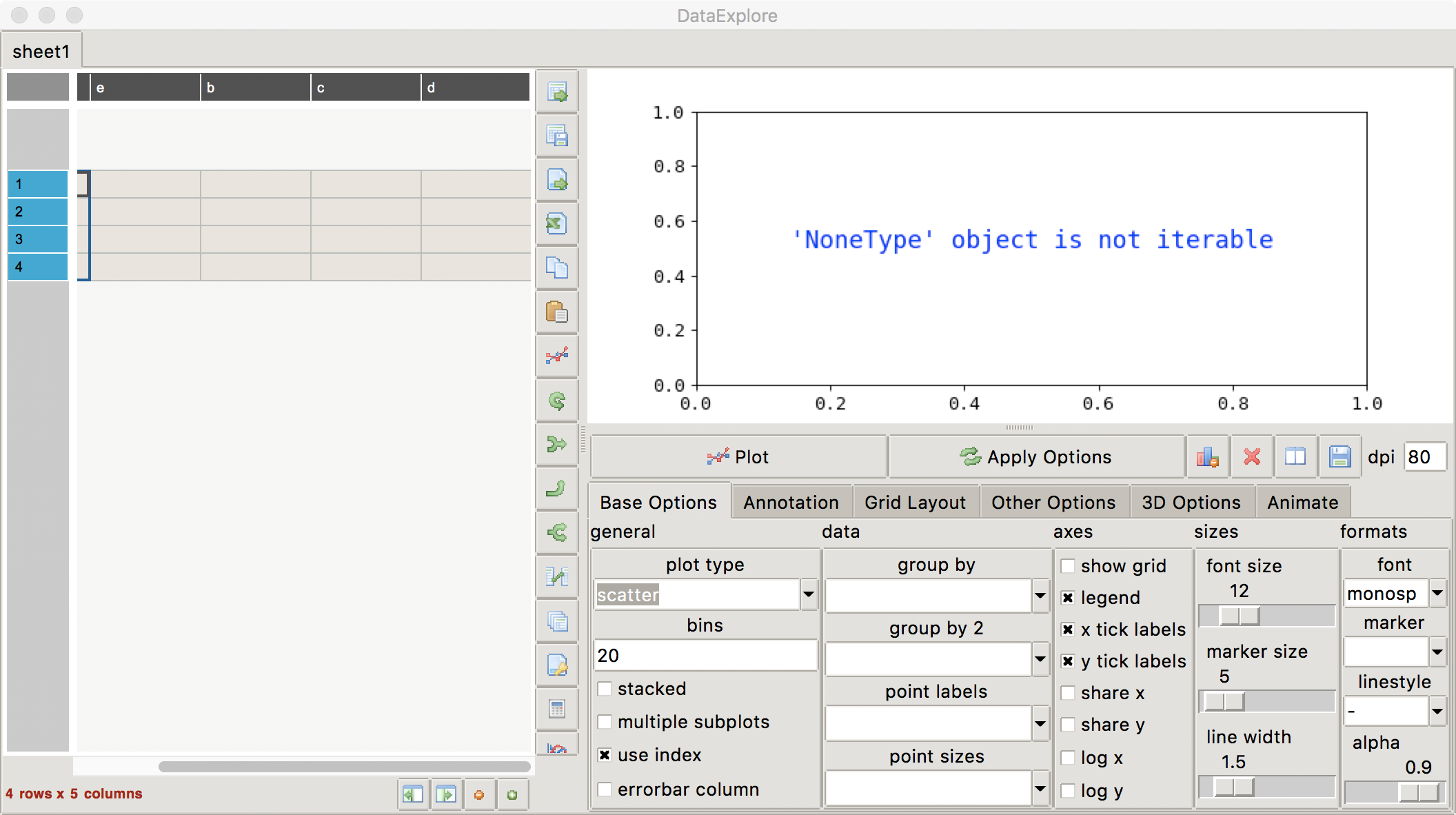
Task: Click the table calculator icon in the vertical toolbar
Action: [557, 709]
